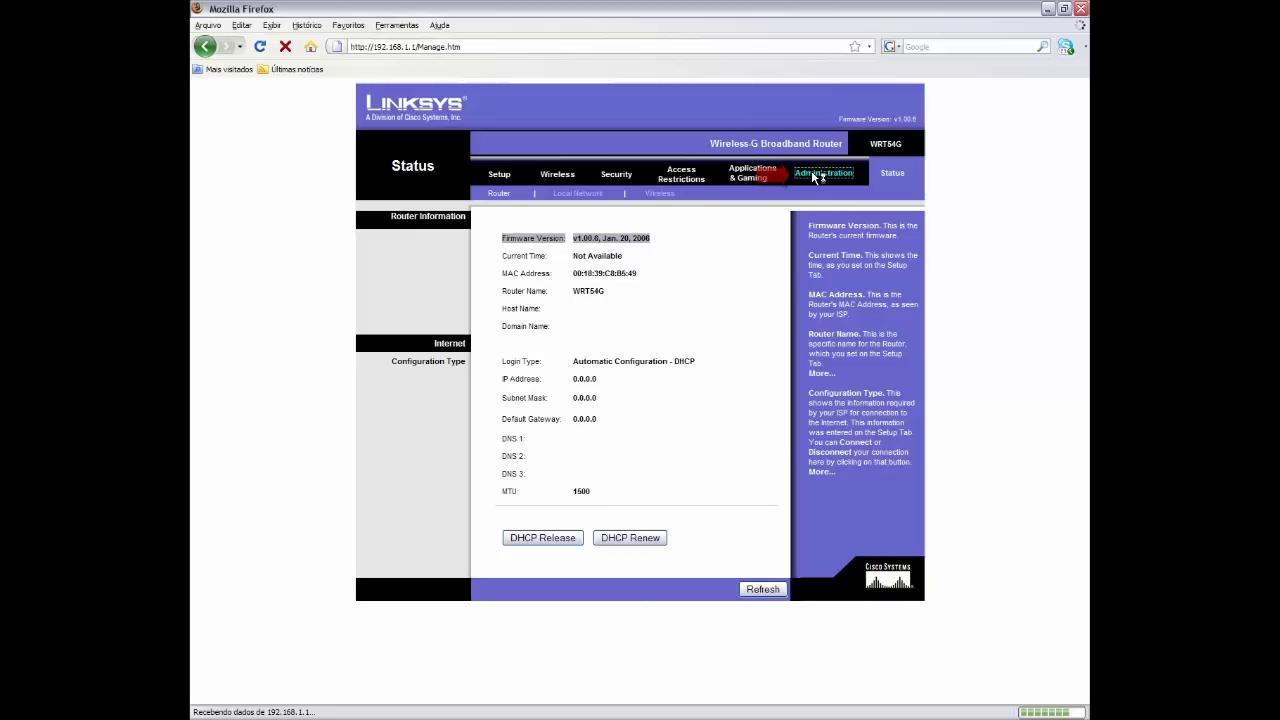Click the Router Name value WRT54G

pos(588,291)
